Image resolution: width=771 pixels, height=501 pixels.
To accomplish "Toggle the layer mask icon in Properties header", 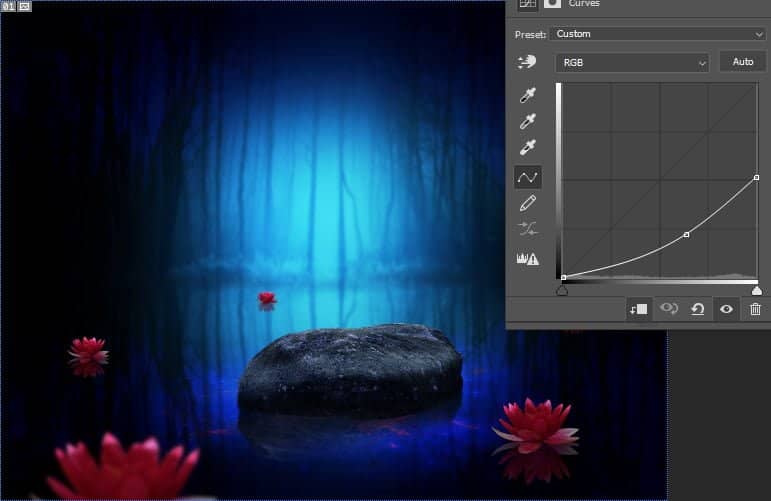I will [551, 5].
